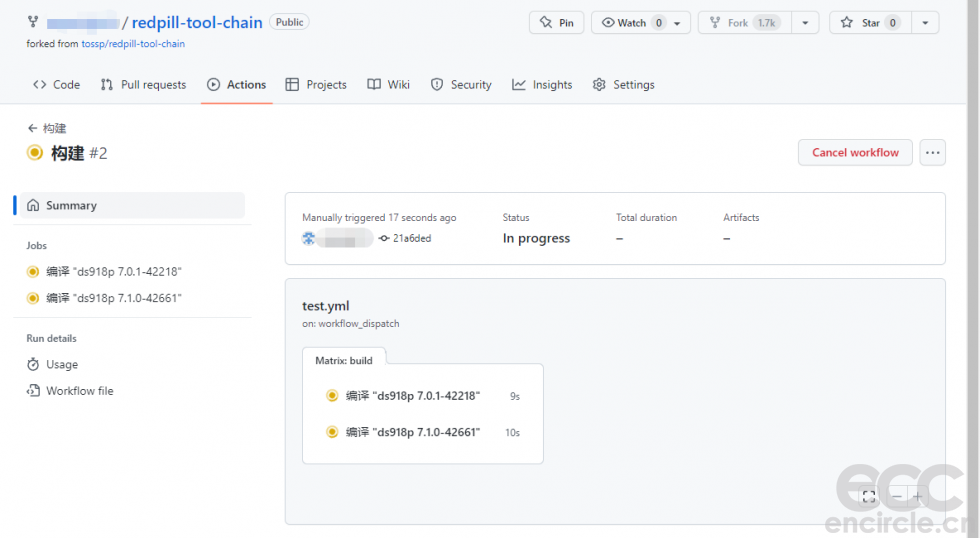980x538 pixels.
Task: Open the Insights tab
Action: tap(542, 84)
